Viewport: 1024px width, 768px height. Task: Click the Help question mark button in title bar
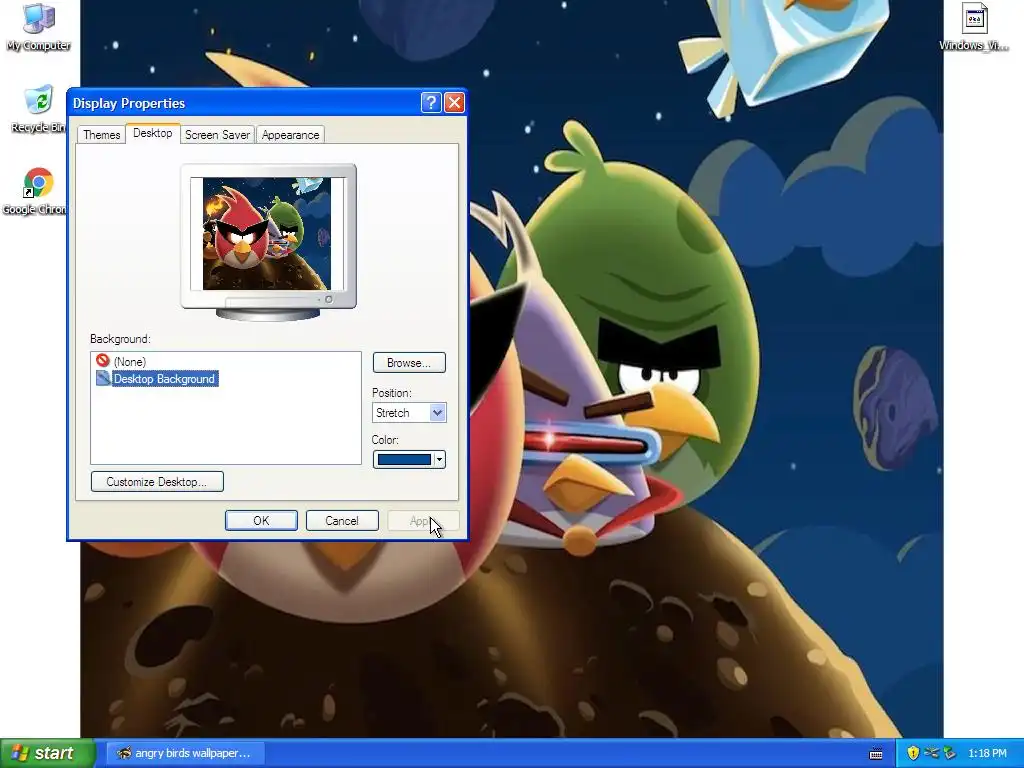coord(431,103)
